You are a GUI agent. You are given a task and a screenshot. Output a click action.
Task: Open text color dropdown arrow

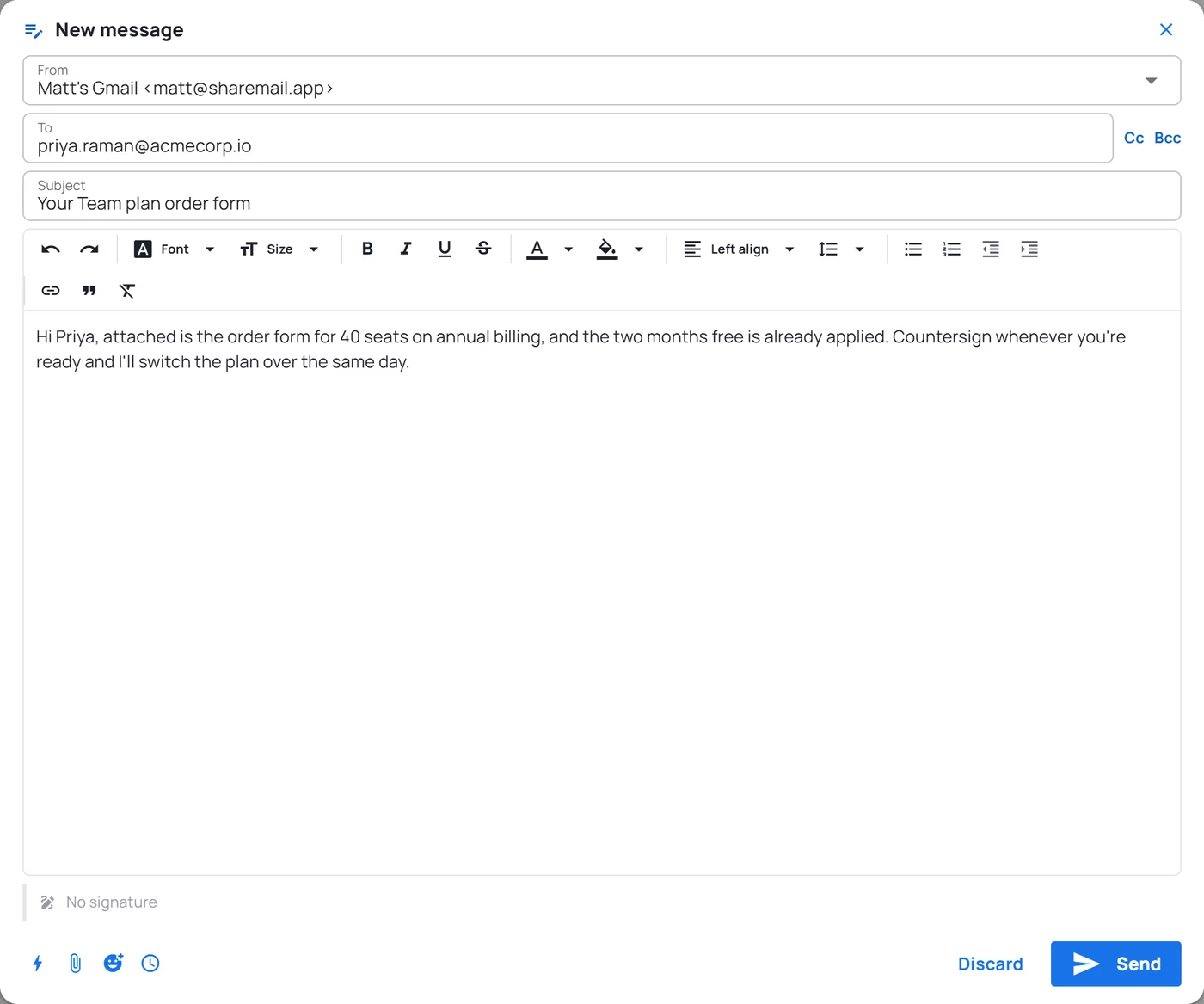tap(568, 249)
